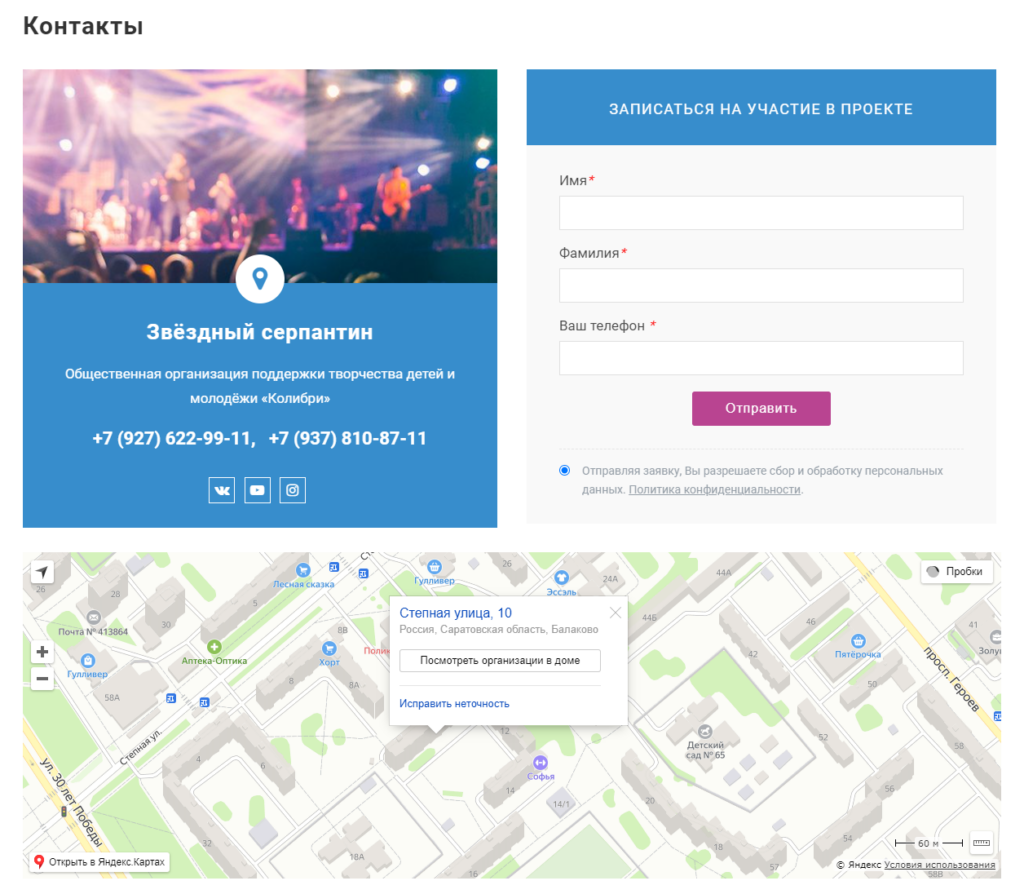Click Посмотреть организации в доме button
The width and height of the screenshot is (1024, 894).
pyautogui.click(x=499, y=661)
